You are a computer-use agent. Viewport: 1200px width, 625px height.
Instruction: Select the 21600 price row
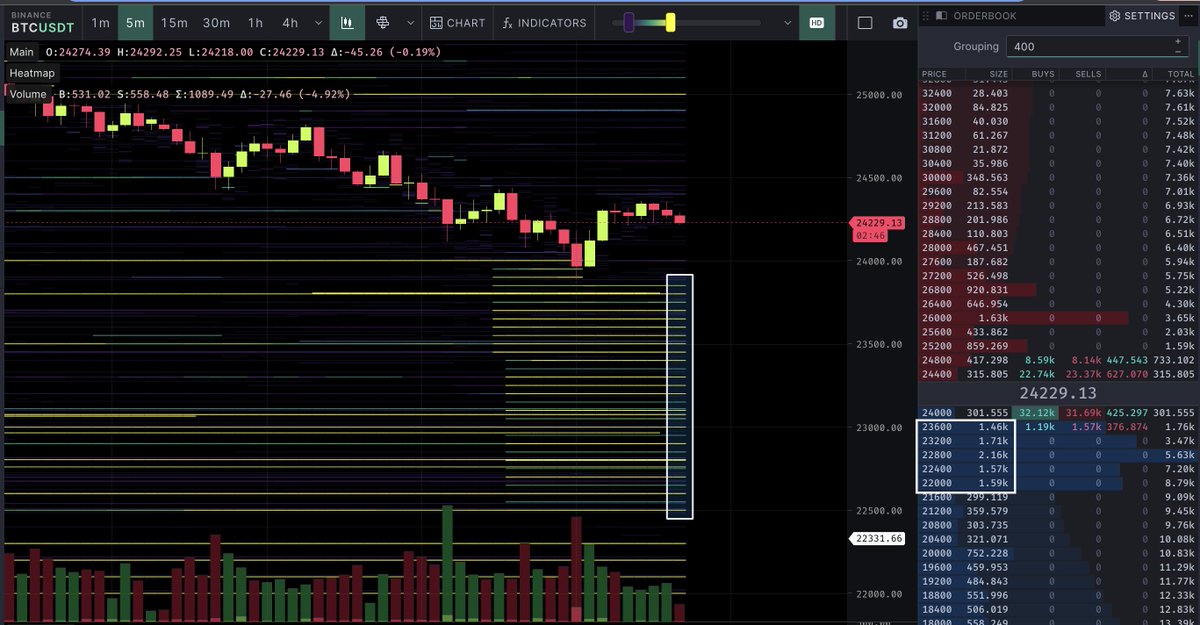1058,496
